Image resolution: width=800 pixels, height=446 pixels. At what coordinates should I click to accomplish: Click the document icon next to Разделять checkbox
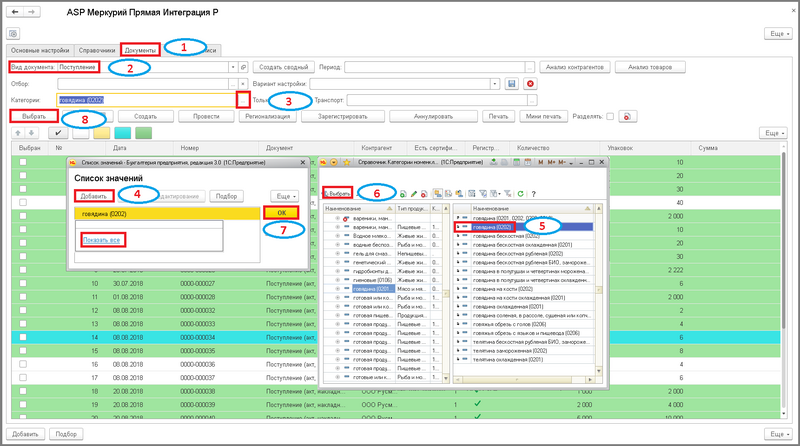(627, 116)
